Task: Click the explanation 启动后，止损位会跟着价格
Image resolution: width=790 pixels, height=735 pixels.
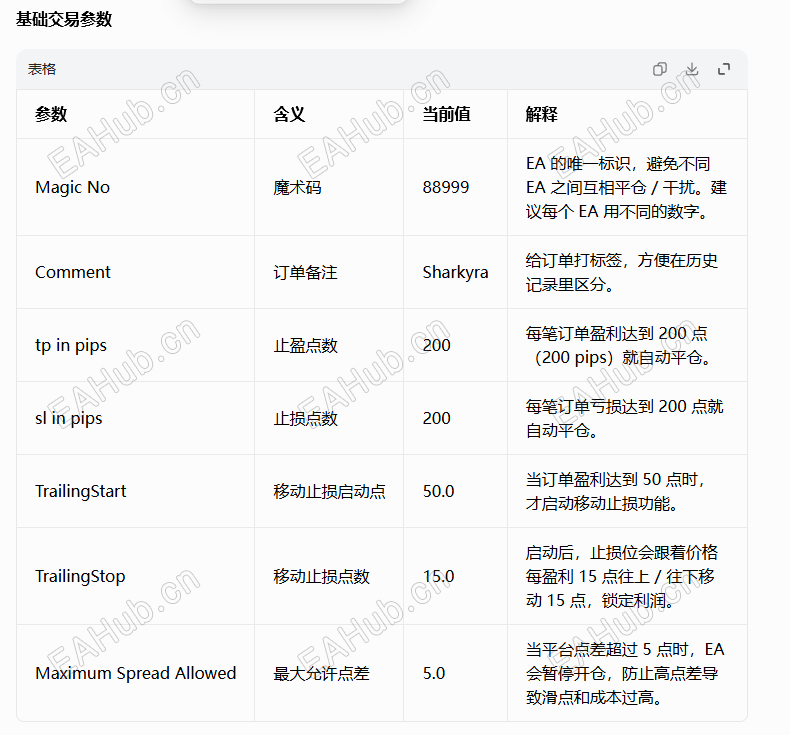Action: pos(622,576)
